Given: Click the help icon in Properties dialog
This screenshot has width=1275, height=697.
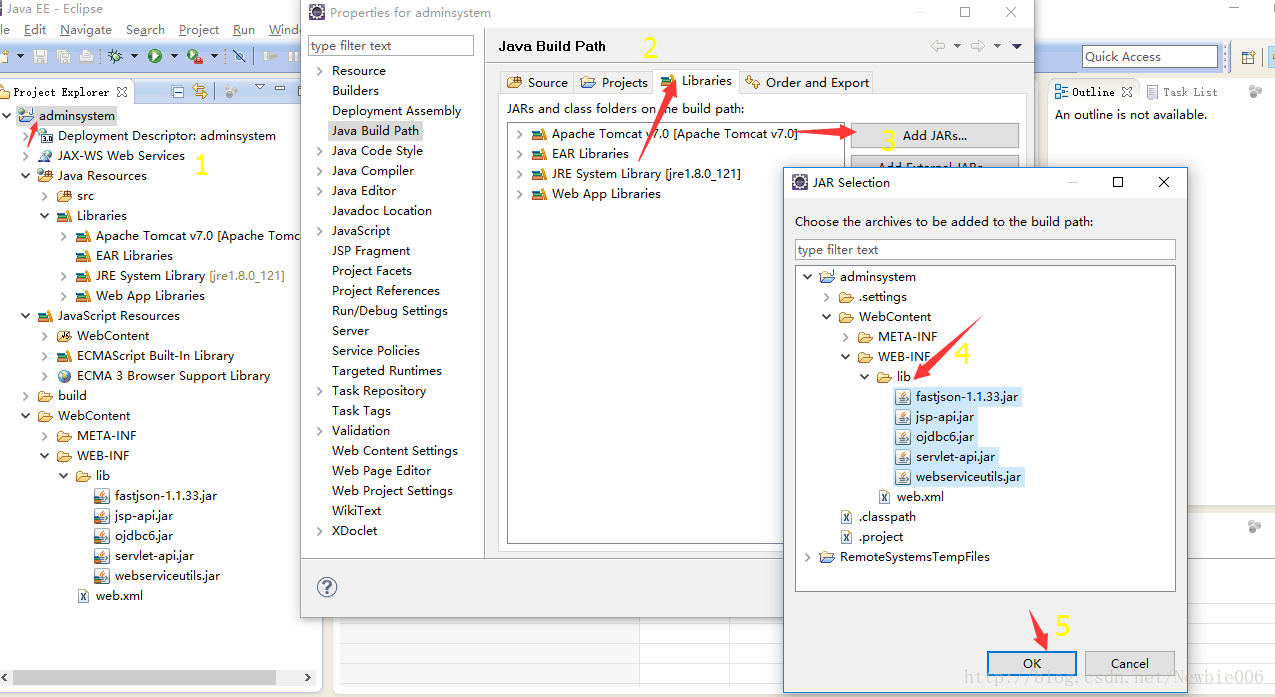Looking at the screenshot, I should click(x=327, y=587).
